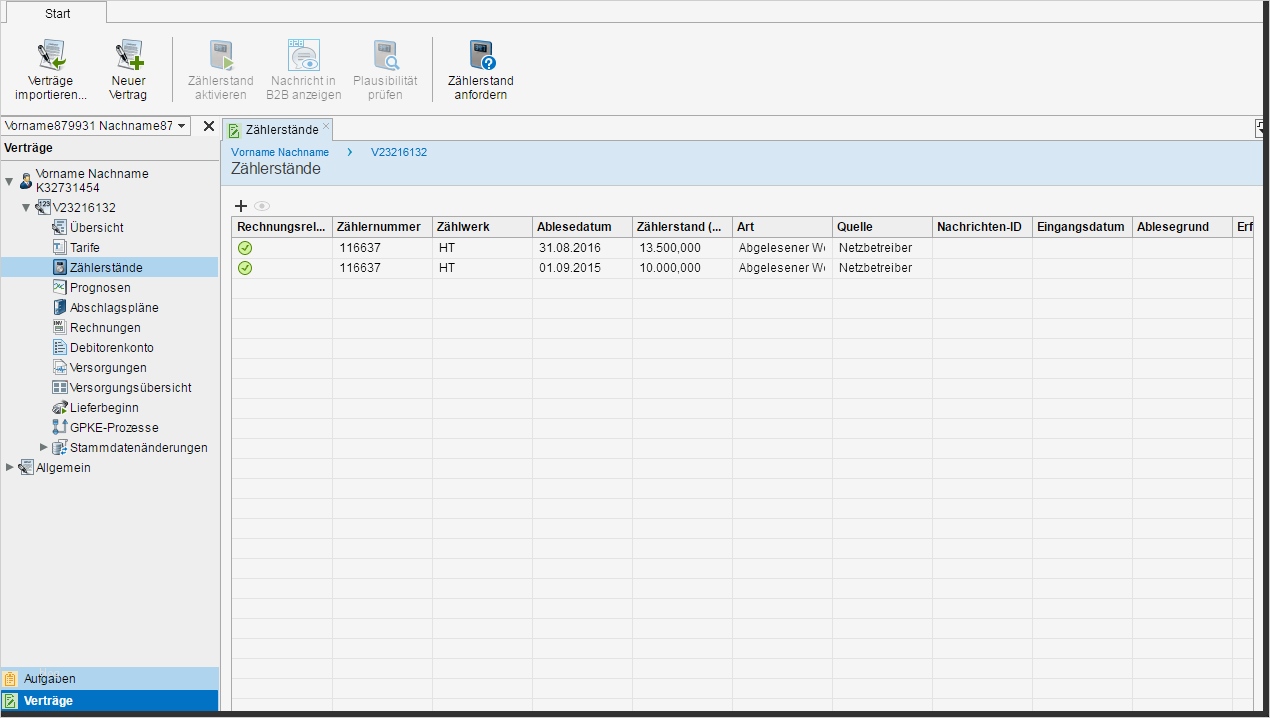Select reading value 13.500,000
The height and width of the screenshot is (718, 1270).
coord(682,248)
